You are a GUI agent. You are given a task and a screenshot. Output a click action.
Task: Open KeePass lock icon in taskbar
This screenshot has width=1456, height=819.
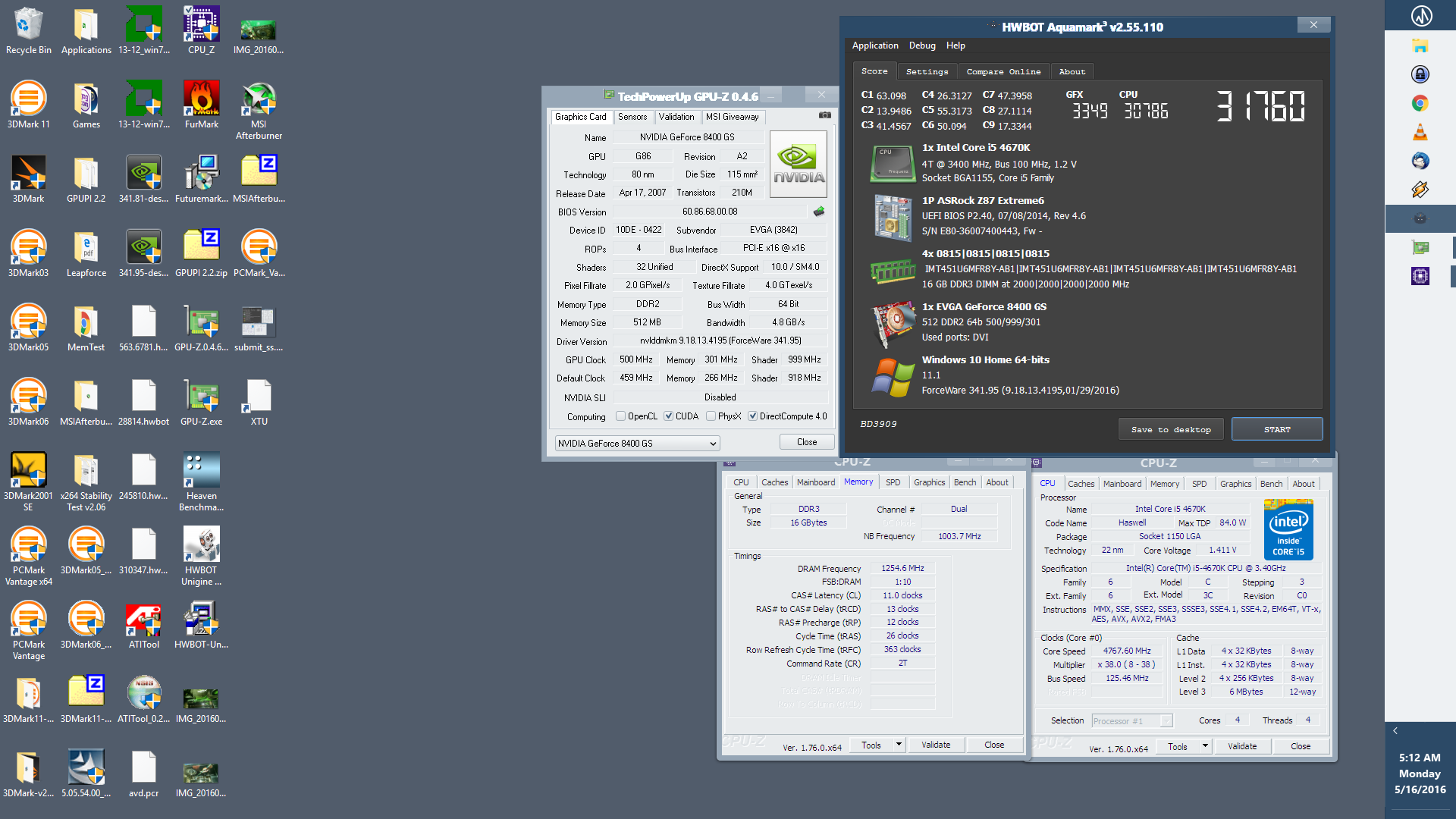(x=1420, y=74)
